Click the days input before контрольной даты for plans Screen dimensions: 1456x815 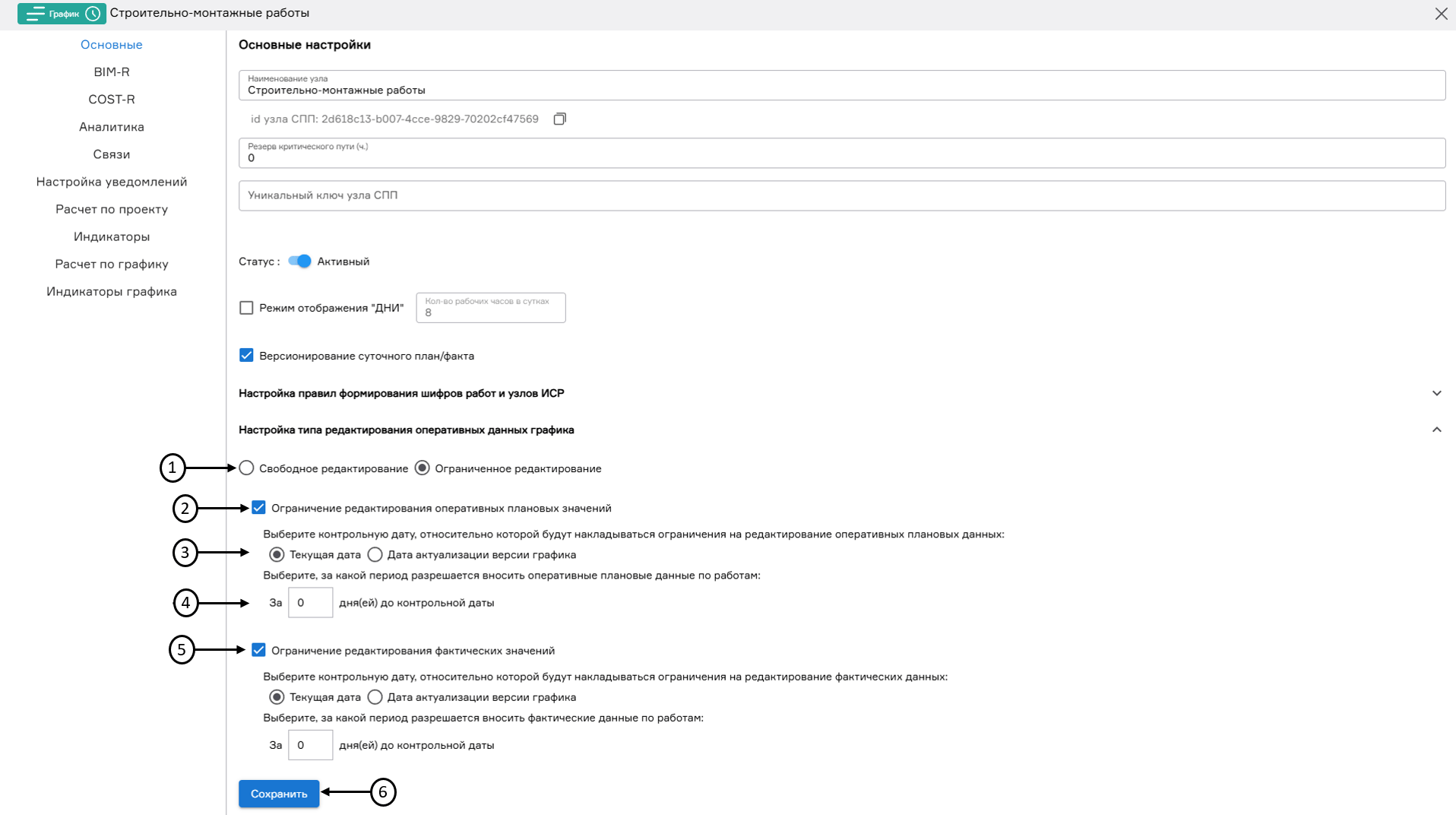tap(310, 602)
